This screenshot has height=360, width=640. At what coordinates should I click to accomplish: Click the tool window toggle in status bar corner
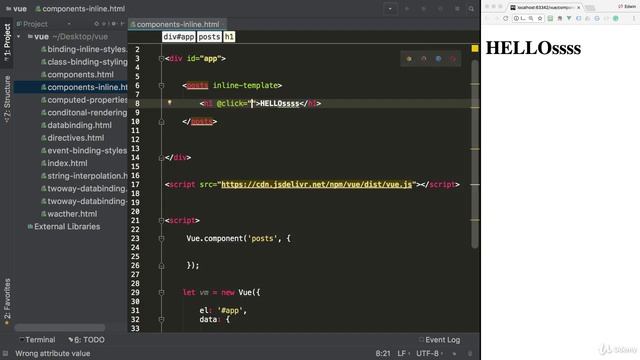[5, 353]
